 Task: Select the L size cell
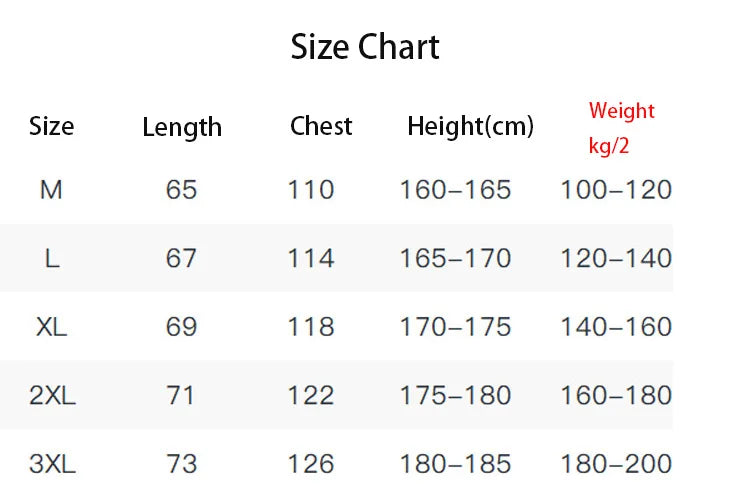coord(52,259)
